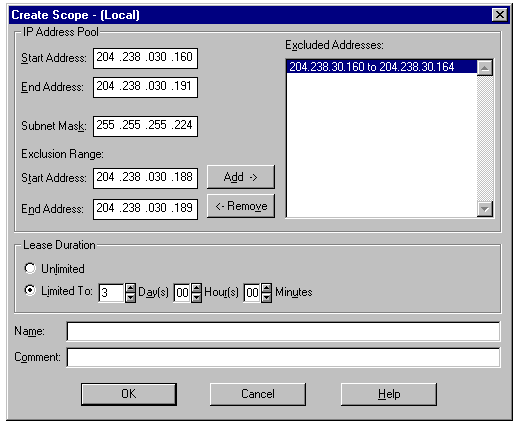This screenshot has width=518, height=424.
Task: Confirm the scope with OK
Action: pyautogui.click(x=129, y=394)
